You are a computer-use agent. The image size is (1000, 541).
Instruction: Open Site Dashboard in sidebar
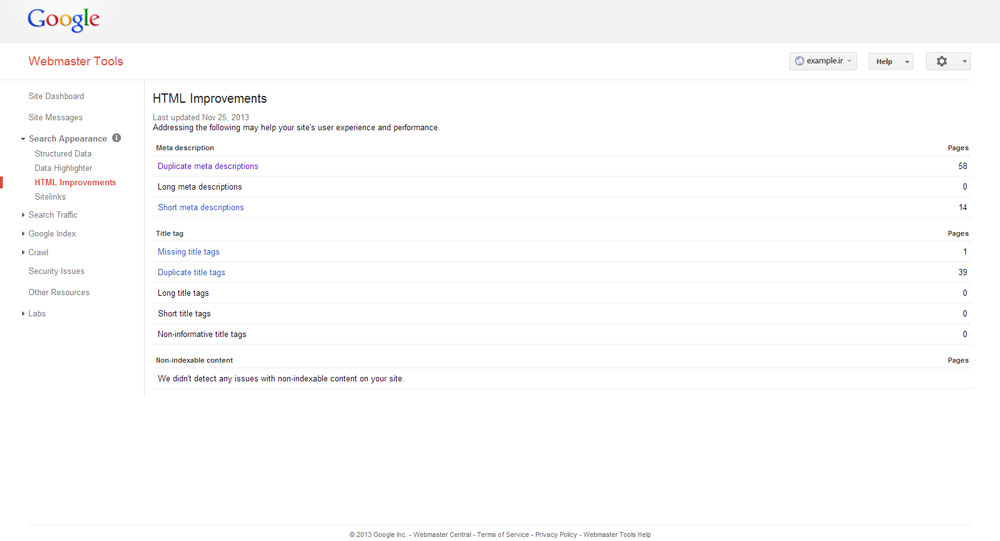(x=56, y=96)
